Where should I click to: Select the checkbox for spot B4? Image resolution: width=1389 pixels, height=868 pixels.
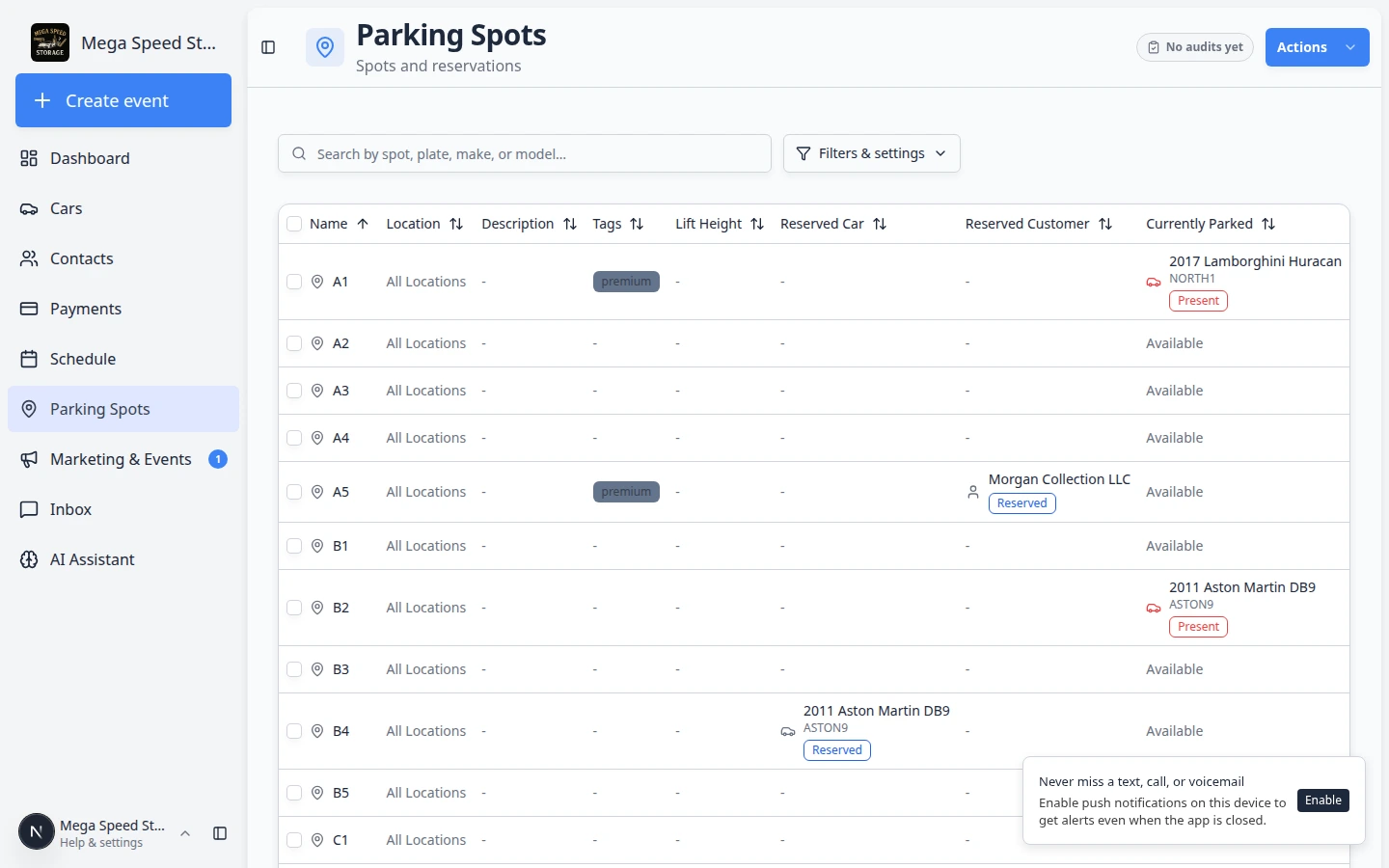(294, 731)
